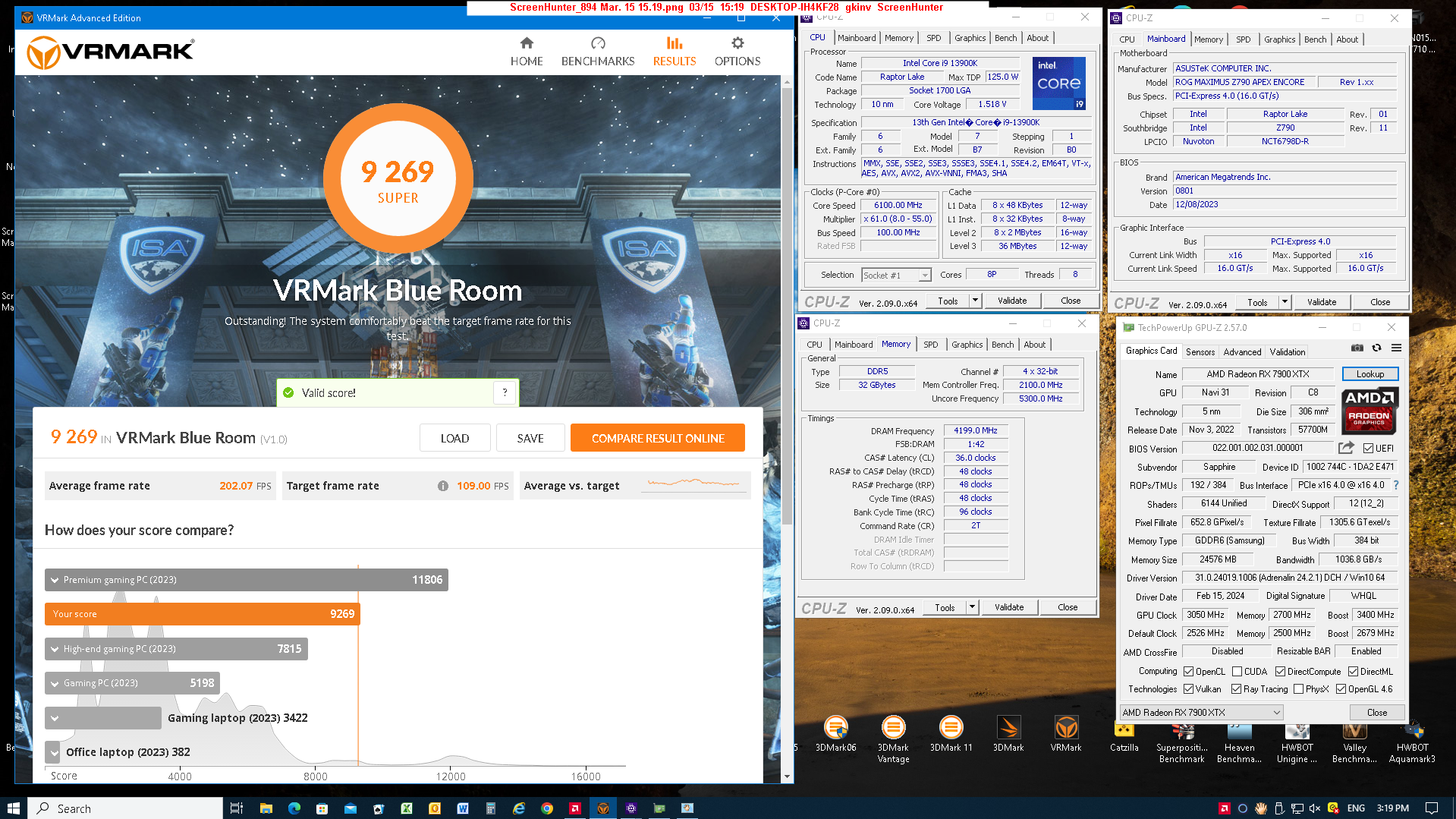Open the VRMark desktop shortcut

1066,734
